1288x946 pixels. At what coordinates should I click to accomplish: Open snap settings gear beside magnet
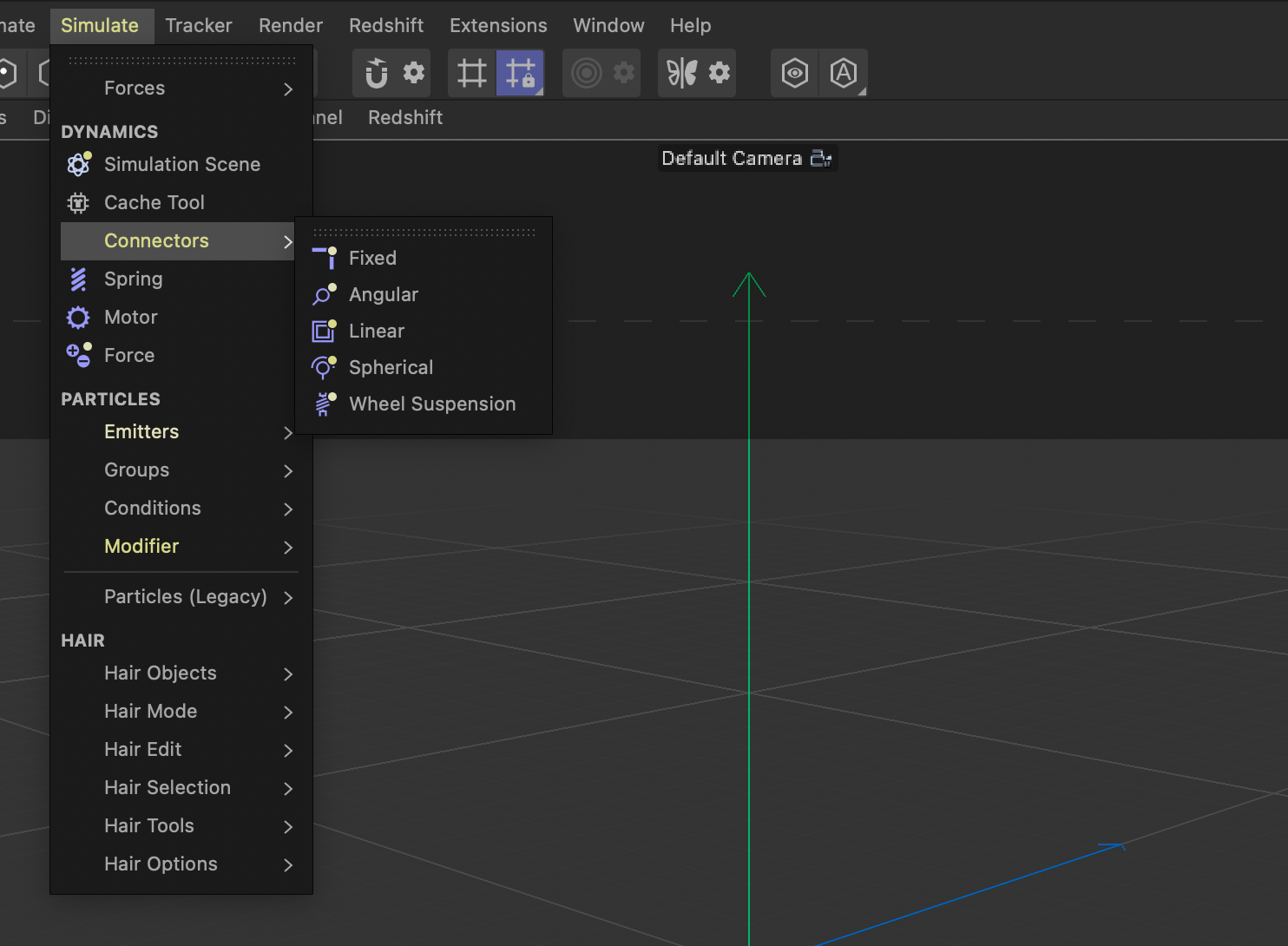click(x=414, y=73)
